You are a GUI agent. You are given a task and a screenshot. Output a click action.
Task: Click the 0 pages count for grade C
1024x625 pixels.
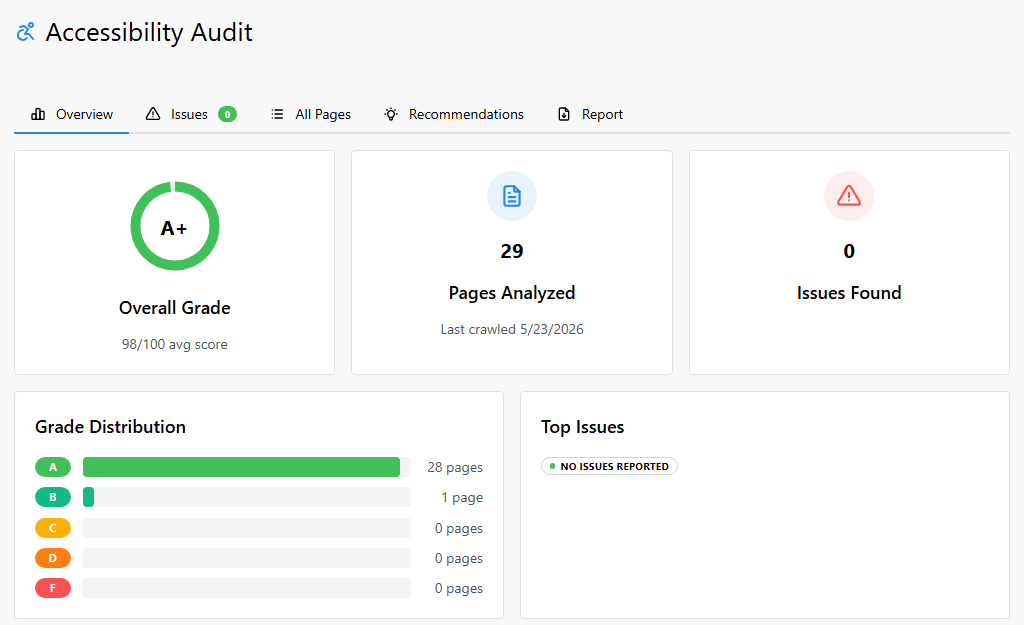tap(459, 528)
